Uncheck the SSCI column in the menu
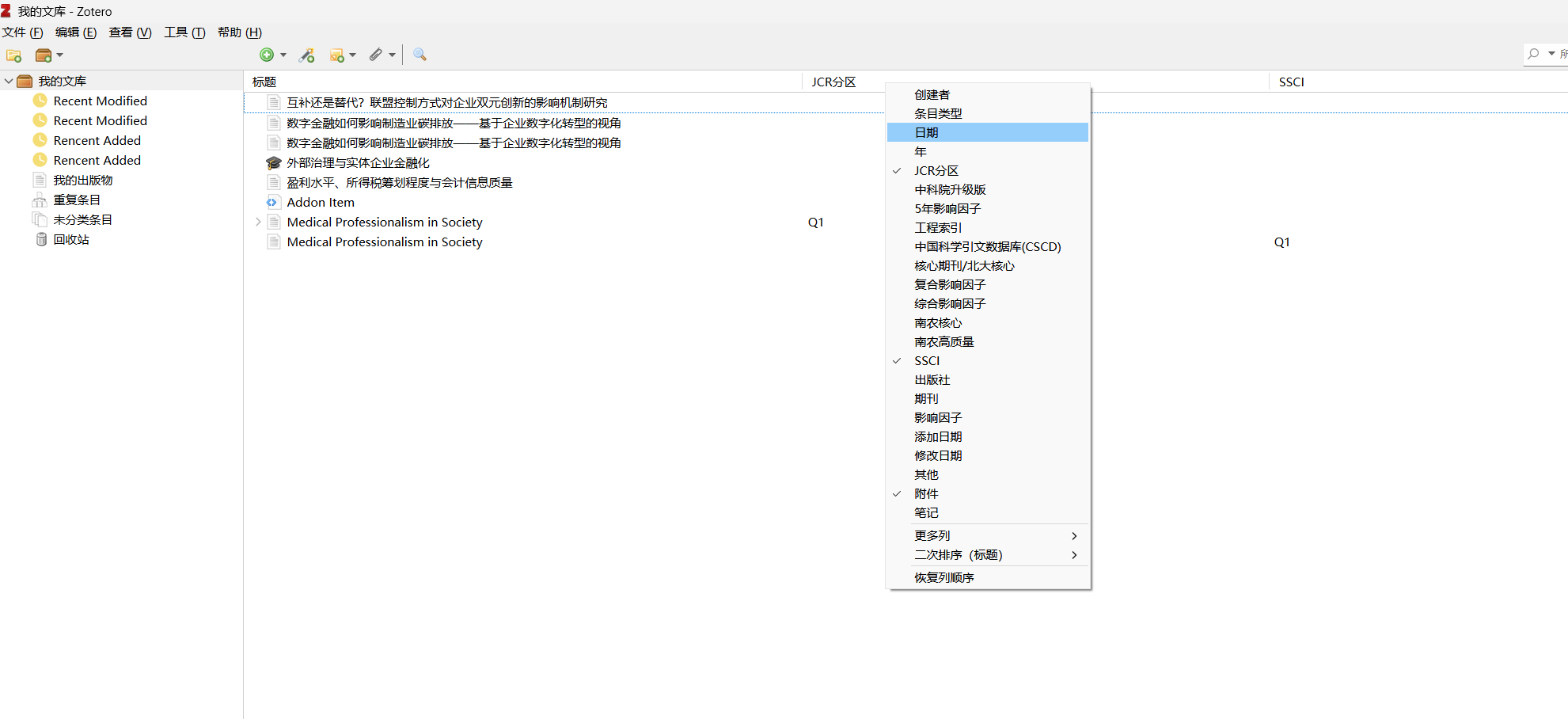1568x719 pixels. coord(927,361)
